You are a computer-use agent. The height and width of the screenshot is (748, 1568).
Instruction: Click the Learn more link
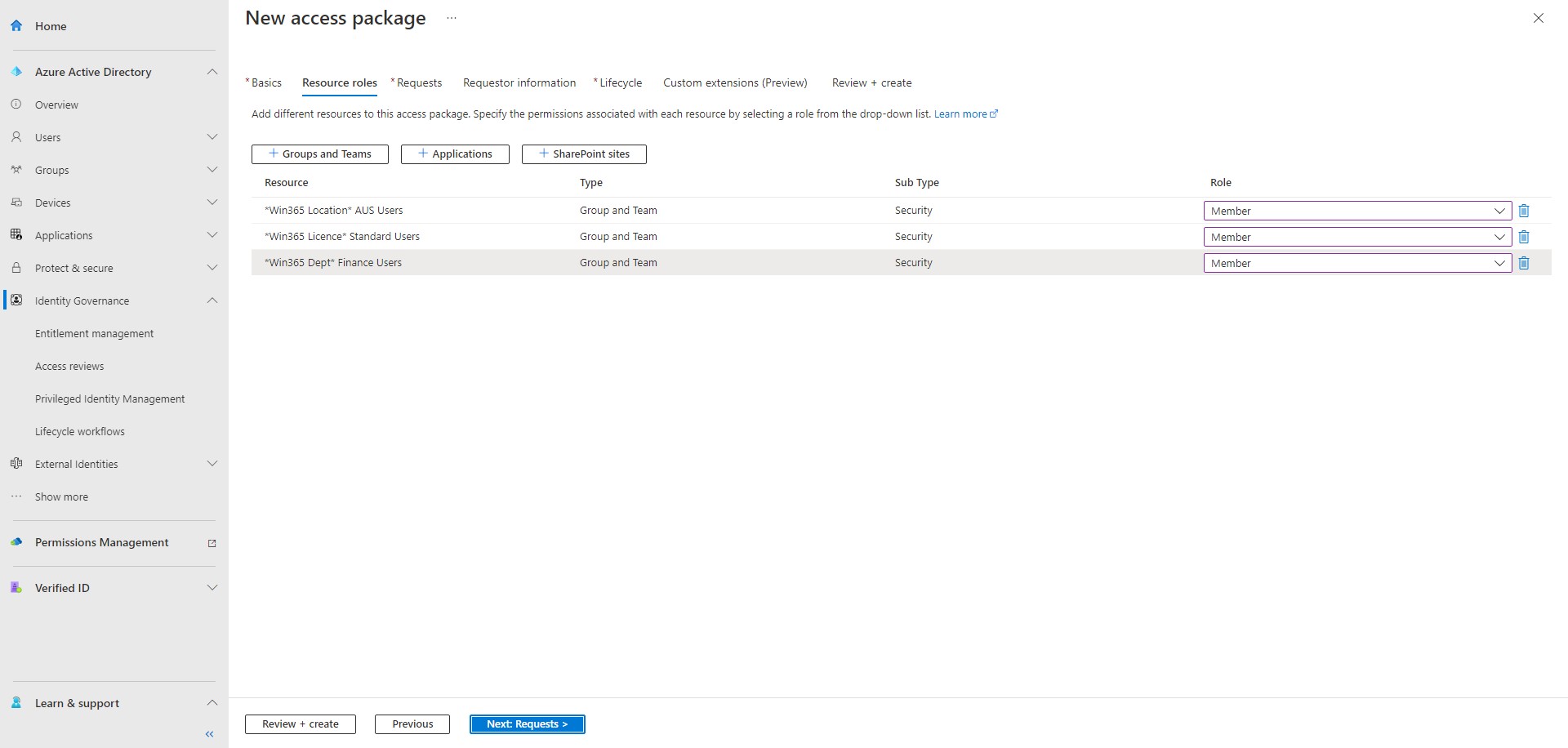point(961,114)
